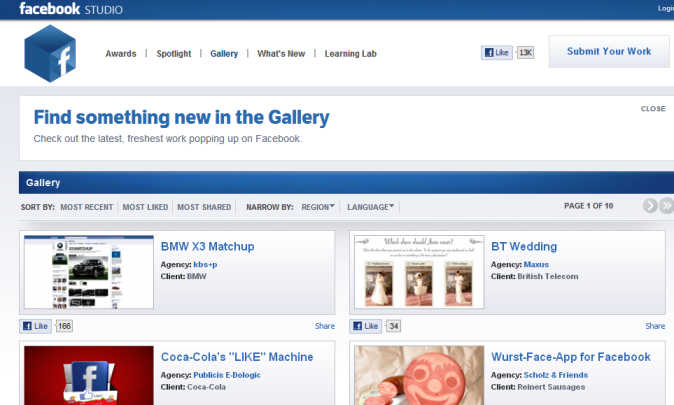Click the Facebook Studio cube logo

[x=50, y=53]
